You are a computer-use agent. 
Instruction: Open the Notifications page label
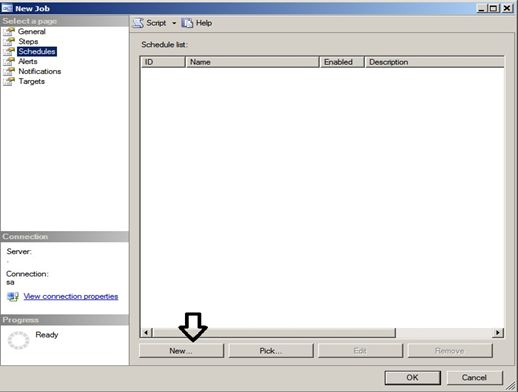pyautogui.click(x=40, y=71)
